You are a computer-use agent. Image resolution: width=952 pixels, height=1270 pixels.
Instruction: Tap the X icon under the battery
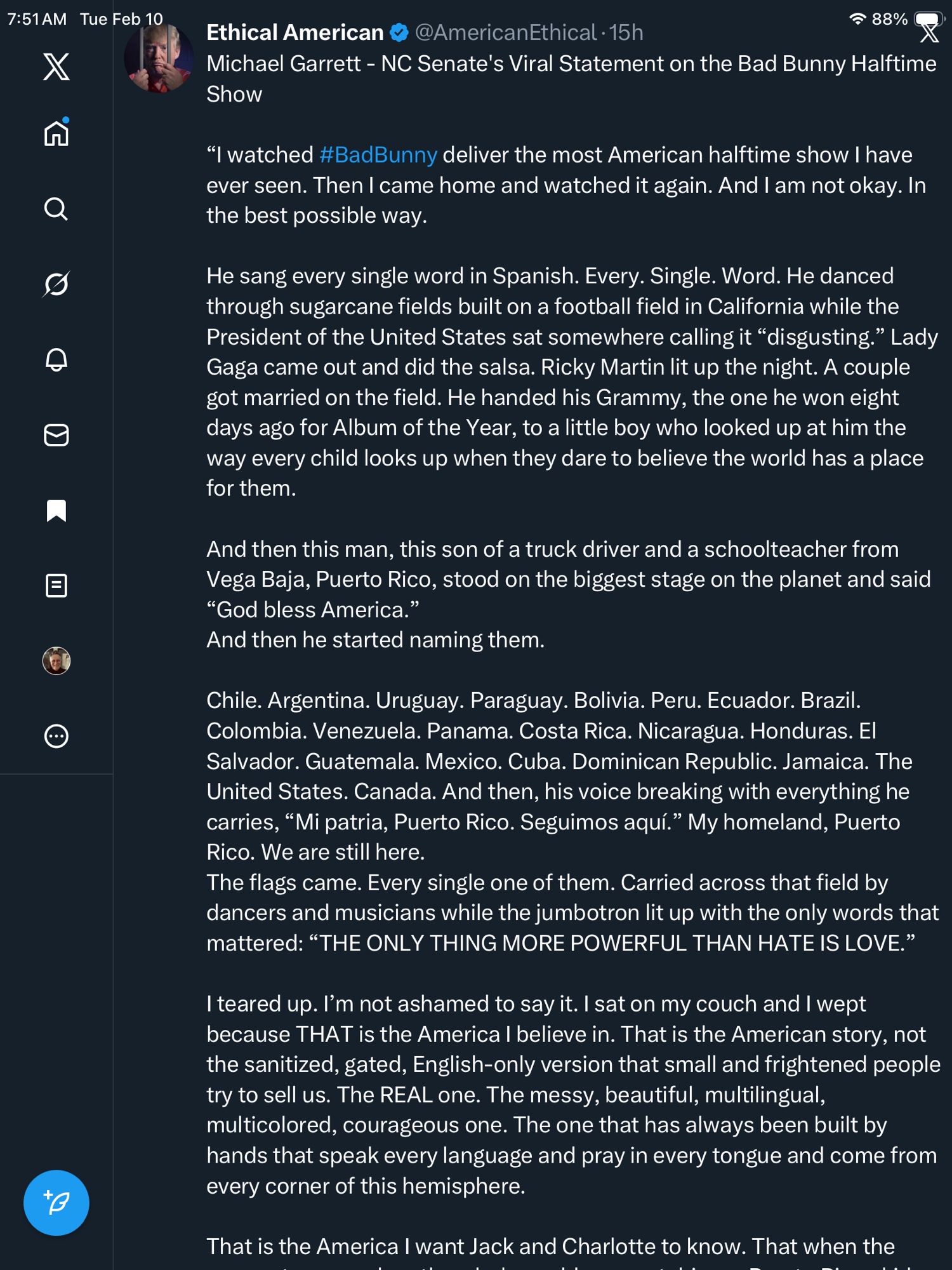pyautogui.click(x=930, y=34)
